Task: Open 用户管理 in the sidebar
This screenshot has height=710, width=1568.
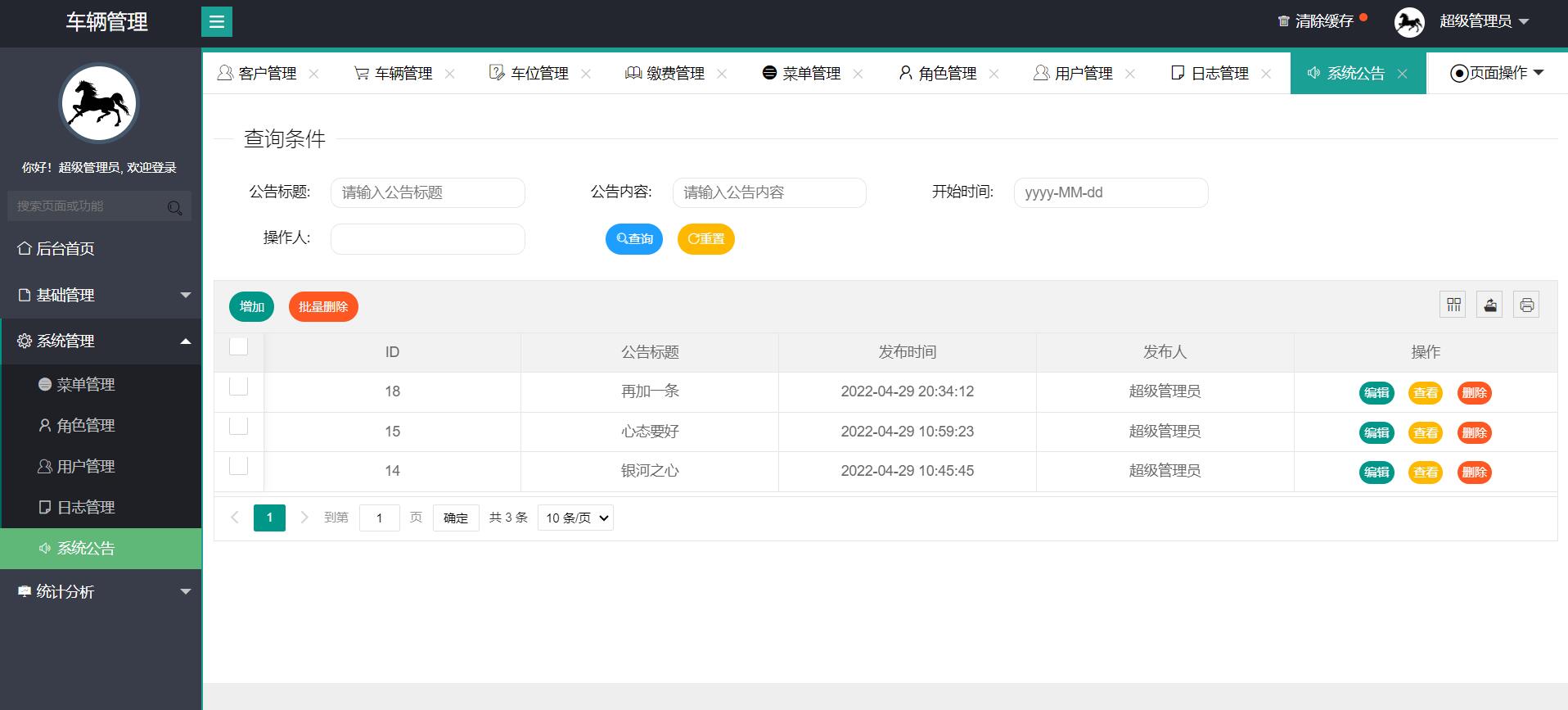Action: 101,467
